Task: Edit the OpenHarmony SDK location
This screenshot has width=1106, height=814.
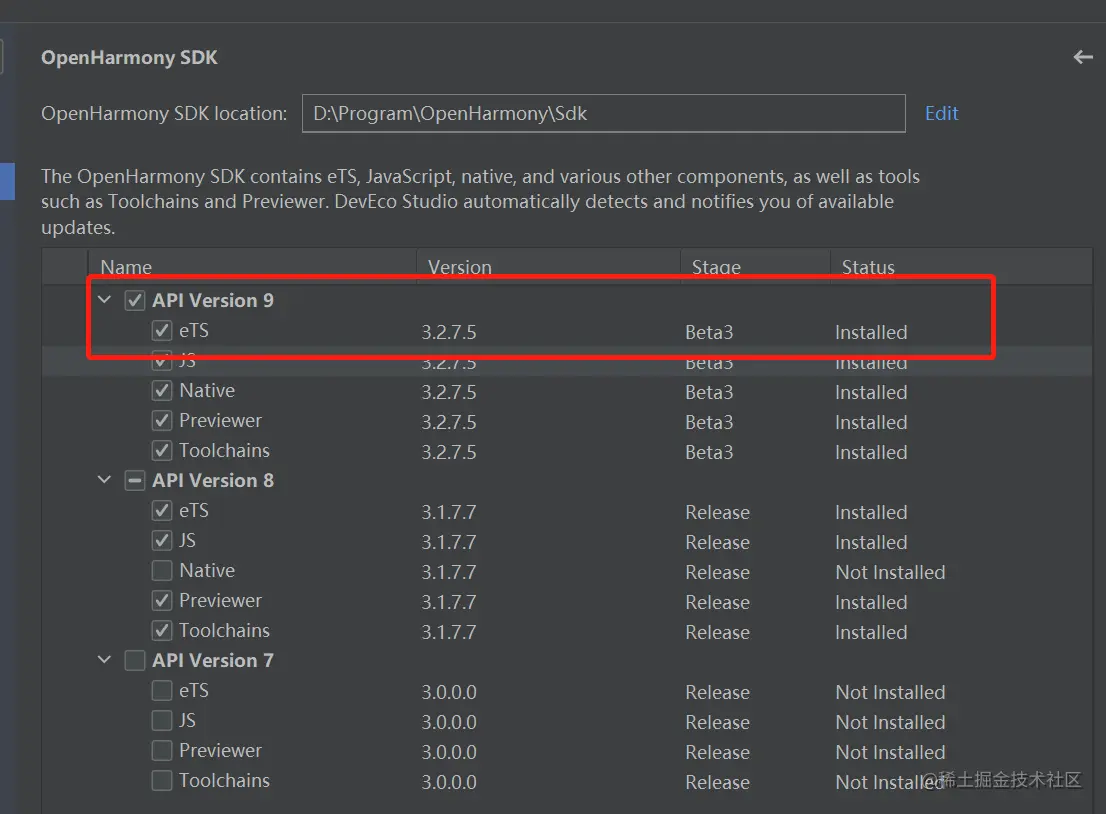Action: click(x=941, y=114)
